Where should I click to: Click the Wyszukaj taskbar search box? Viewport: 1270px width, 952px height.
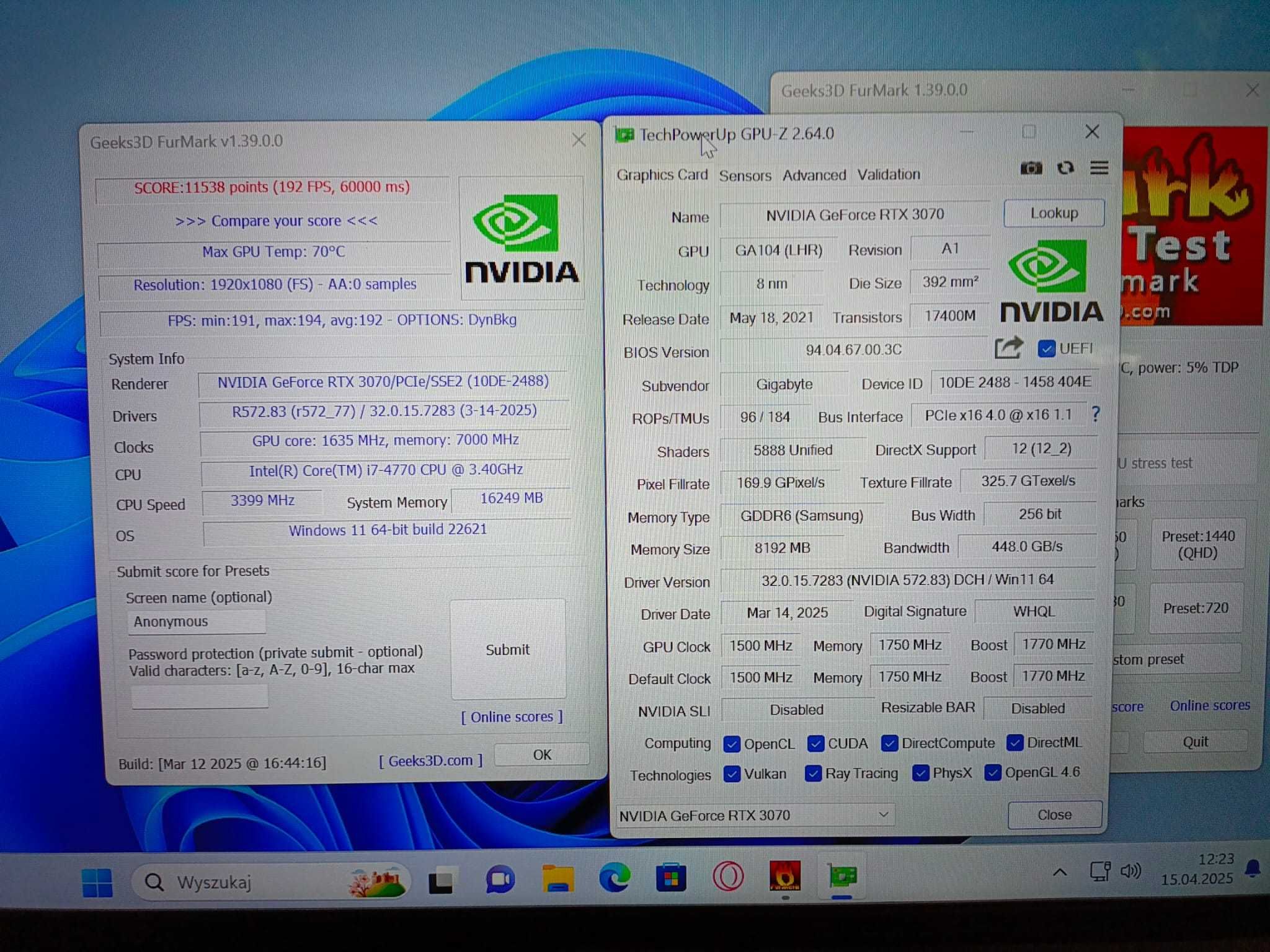[270, 882]
